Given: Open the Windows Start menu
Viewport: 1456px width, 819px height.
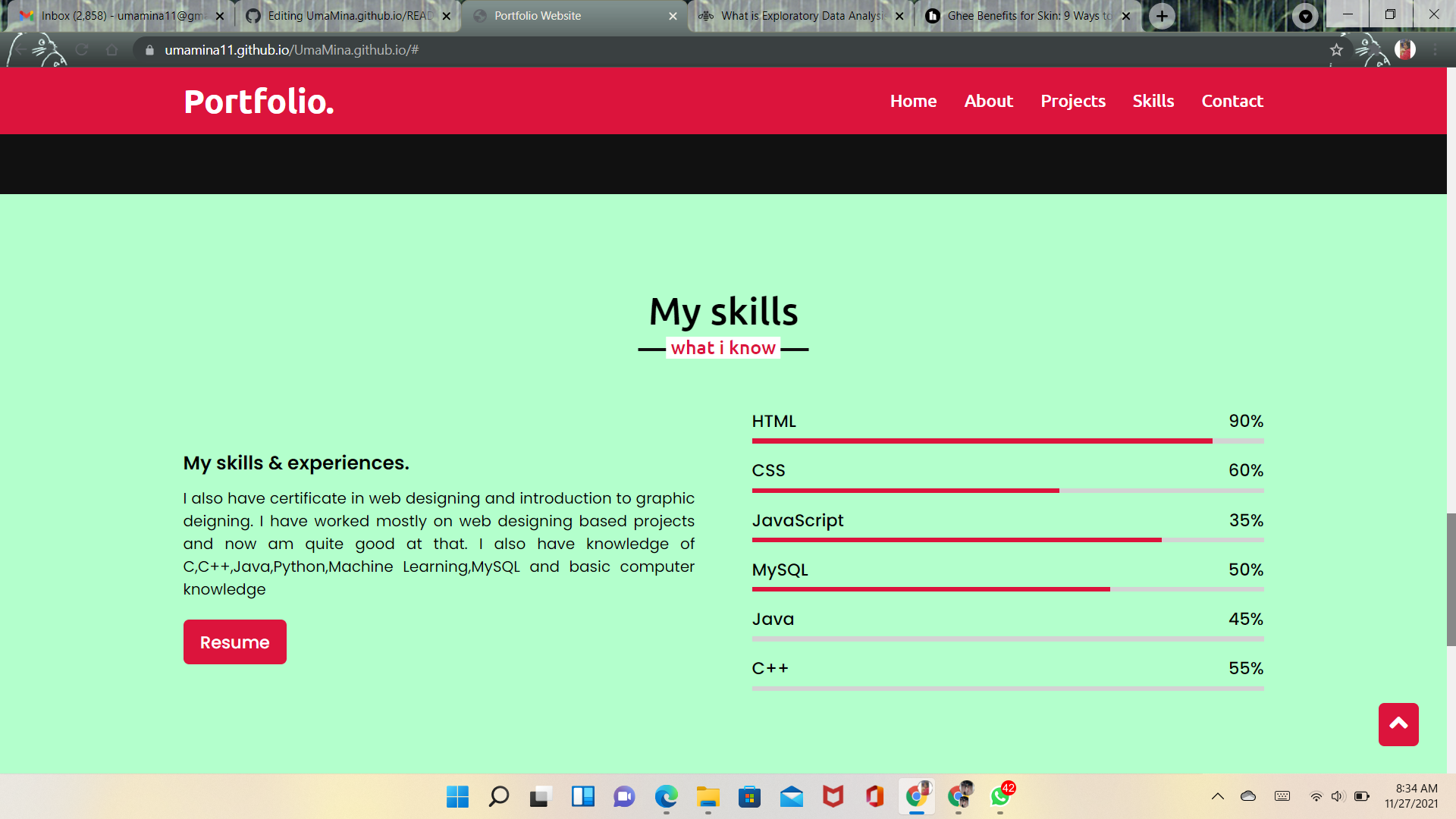Looking at the screenshot, I should point(457,797).
